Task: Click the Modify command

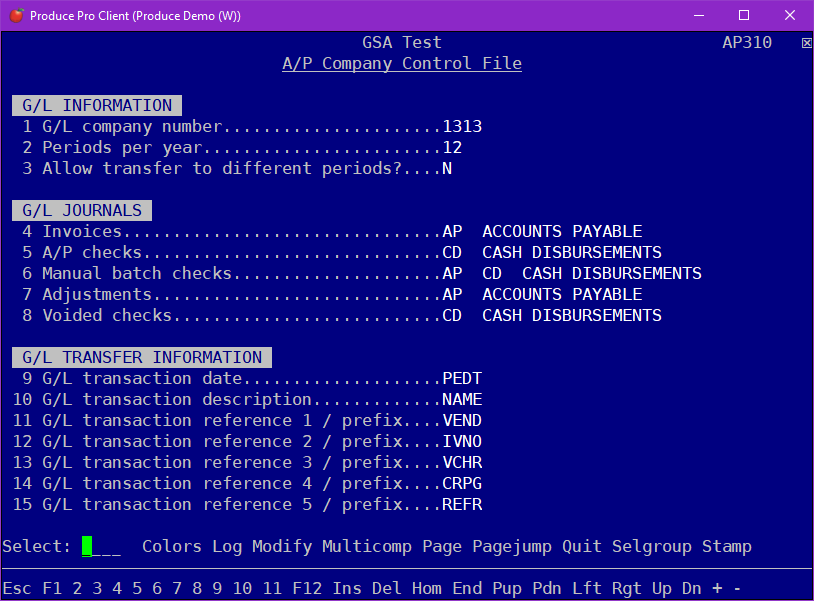Action: point(282,546)
